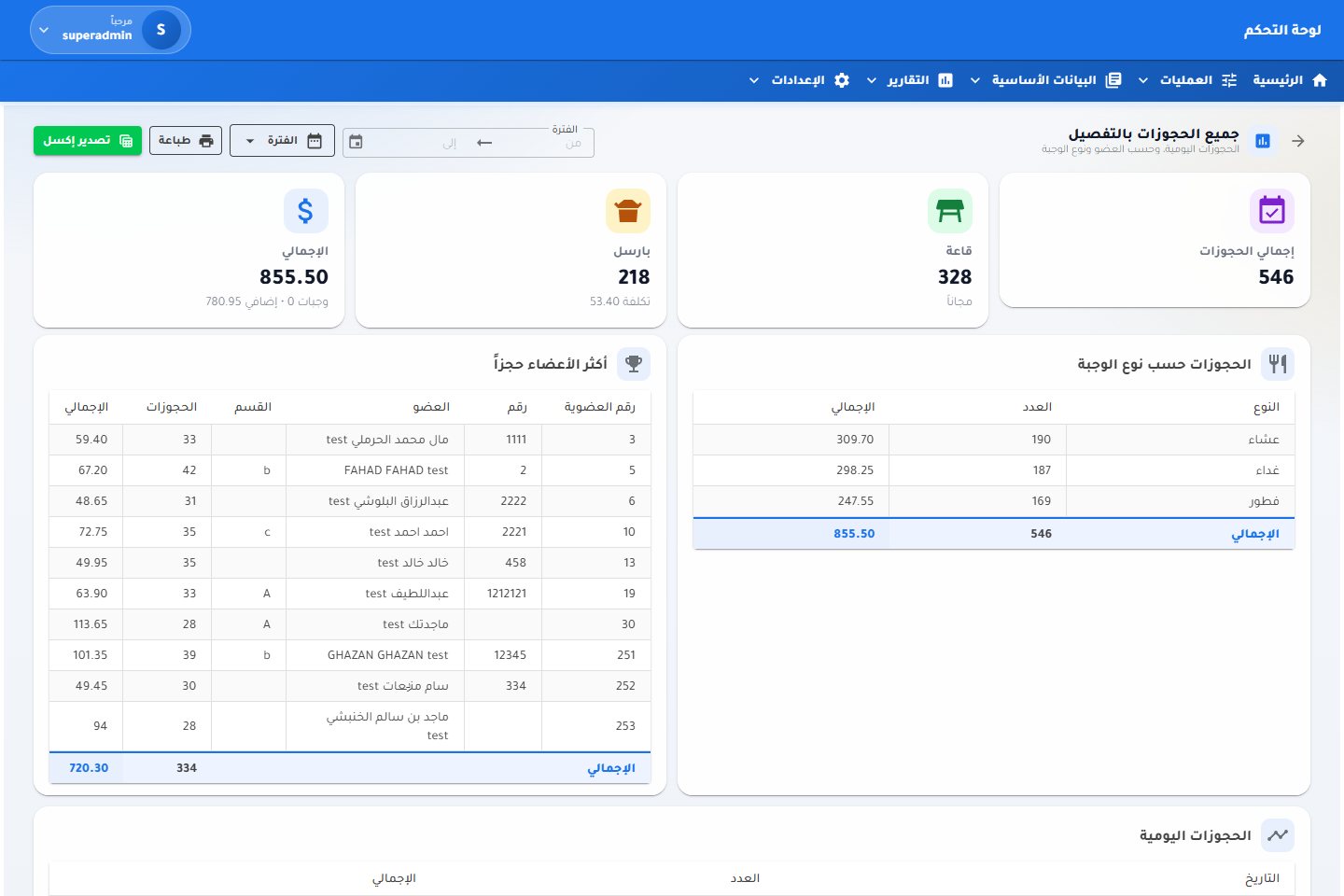Expand the الإعدادات menu chevron

pyautogui.click(x=754, y=81)
